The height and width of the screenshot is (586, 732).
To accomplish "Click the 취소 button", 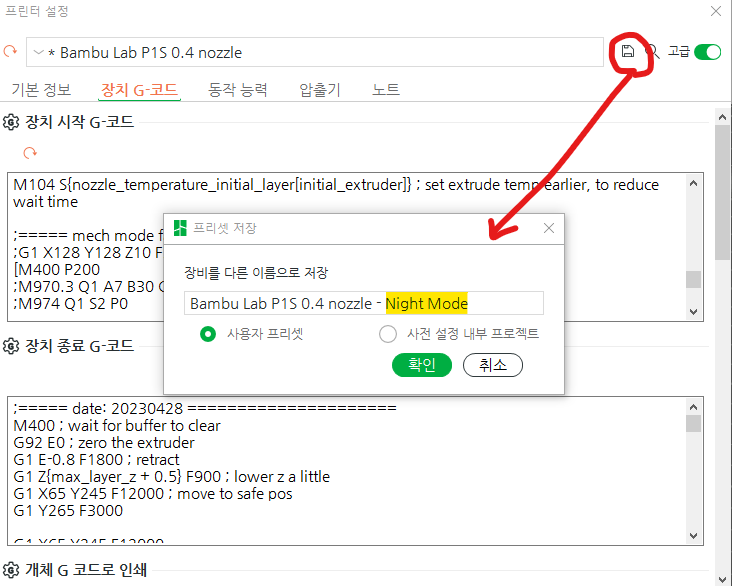I will point(493,365).
